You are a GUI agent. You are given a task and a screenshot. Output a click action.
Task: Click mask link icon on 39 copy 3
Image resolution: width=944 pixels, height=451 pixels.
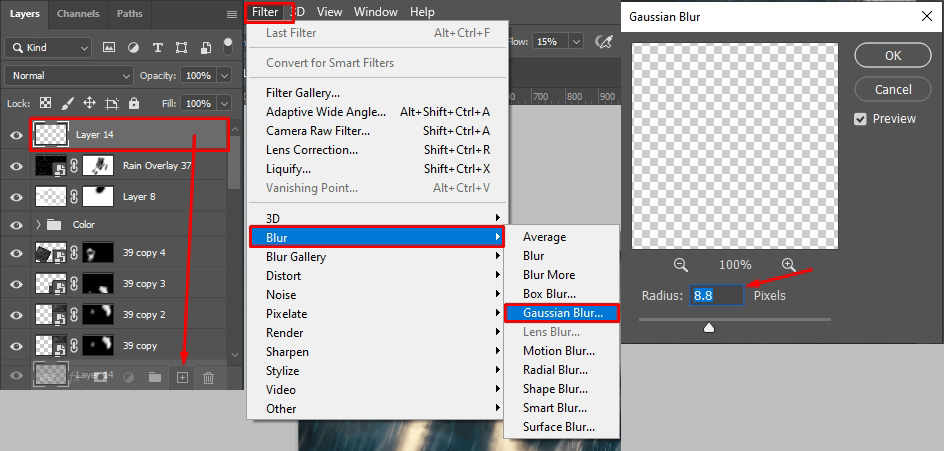tap(74, 284)
